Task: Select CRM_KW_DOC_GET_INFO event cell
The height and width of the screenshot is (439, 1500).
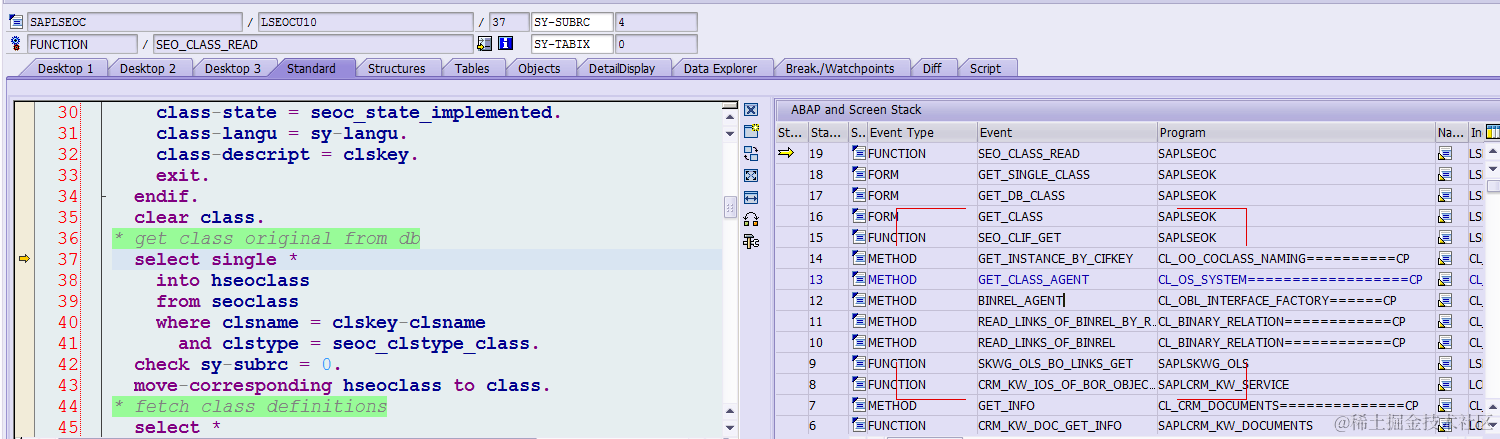Action: point(1067,426)
